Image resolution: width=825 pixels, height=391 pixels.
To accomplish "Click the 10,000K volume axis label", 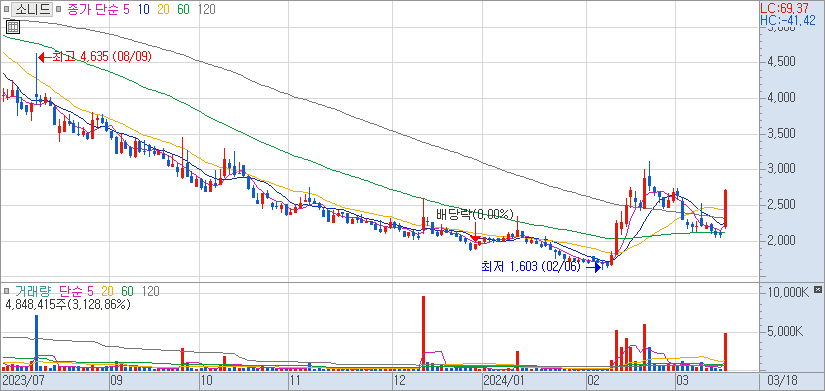I will click(x=787, y=293).
